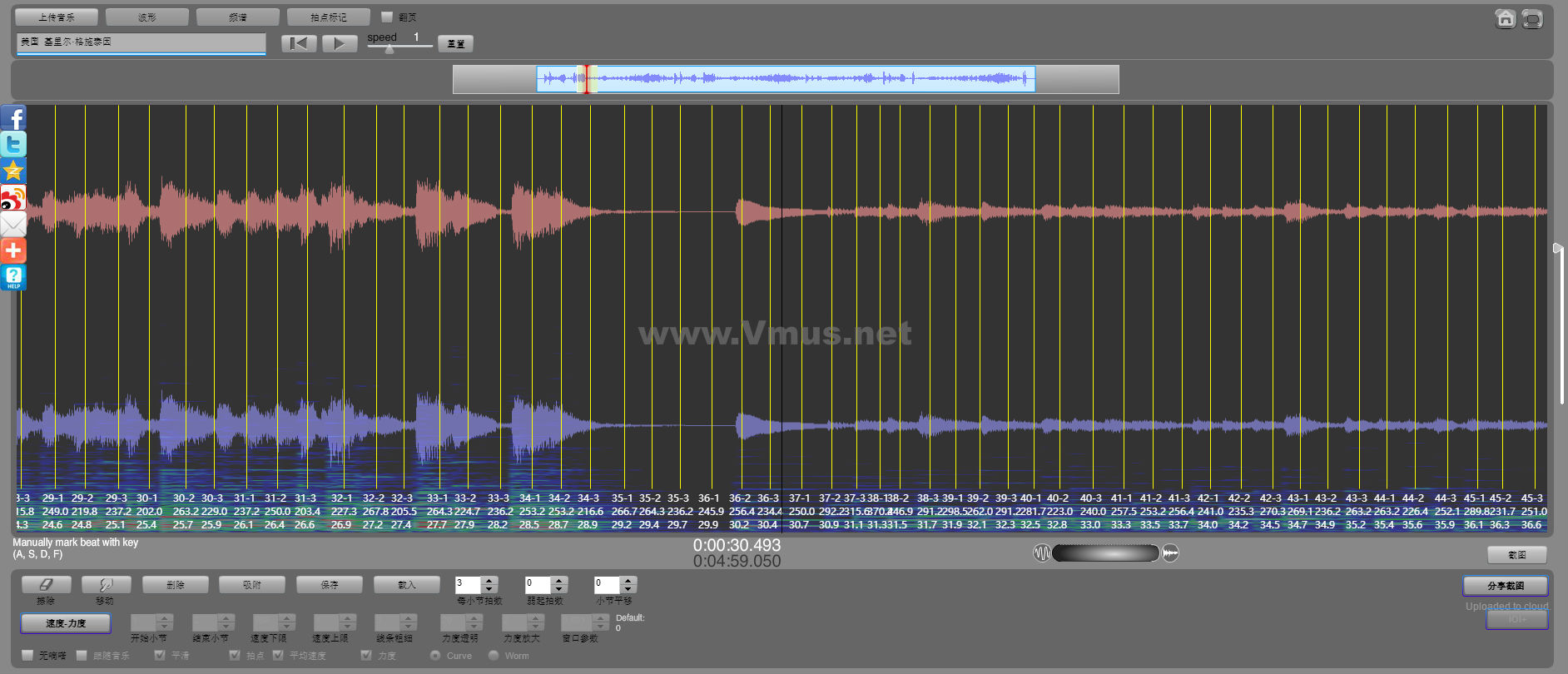Image resolution: width=1568 pixels, height=674 pixels.
Task: Select the Curve radio button
Action: (x=435, y=656)
